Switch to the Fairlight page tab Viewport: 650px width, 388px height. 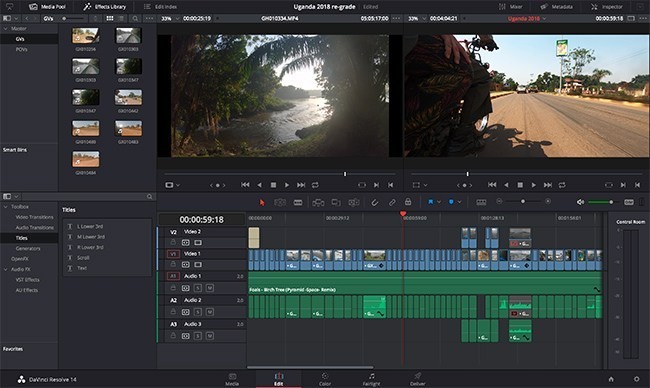[x=371, y=379]
